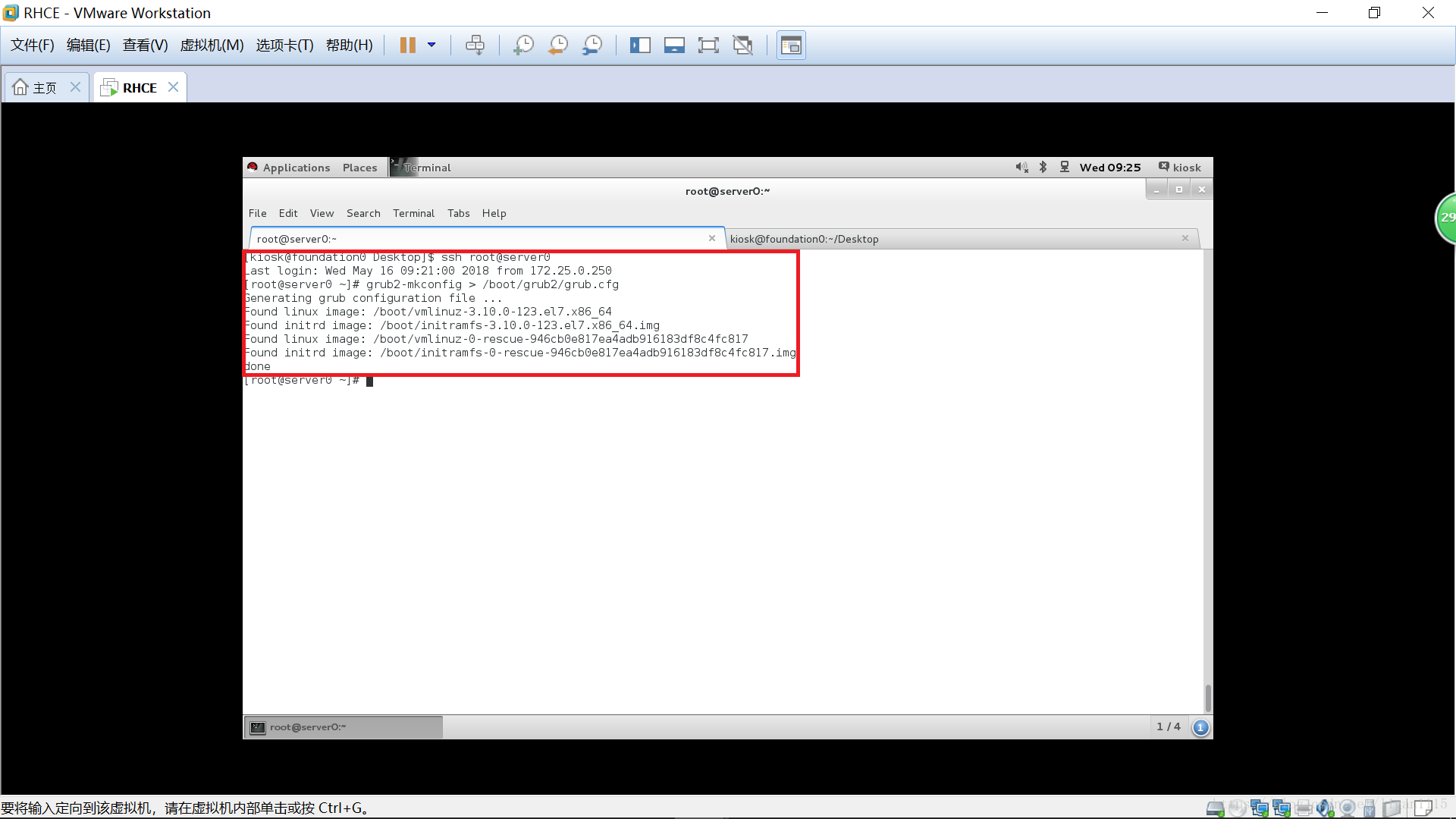Image resolution: width=1456 pixels, height=819 pixels.
Task: Toggle the library sidebar panel
Action: click(x=640, y=45)
